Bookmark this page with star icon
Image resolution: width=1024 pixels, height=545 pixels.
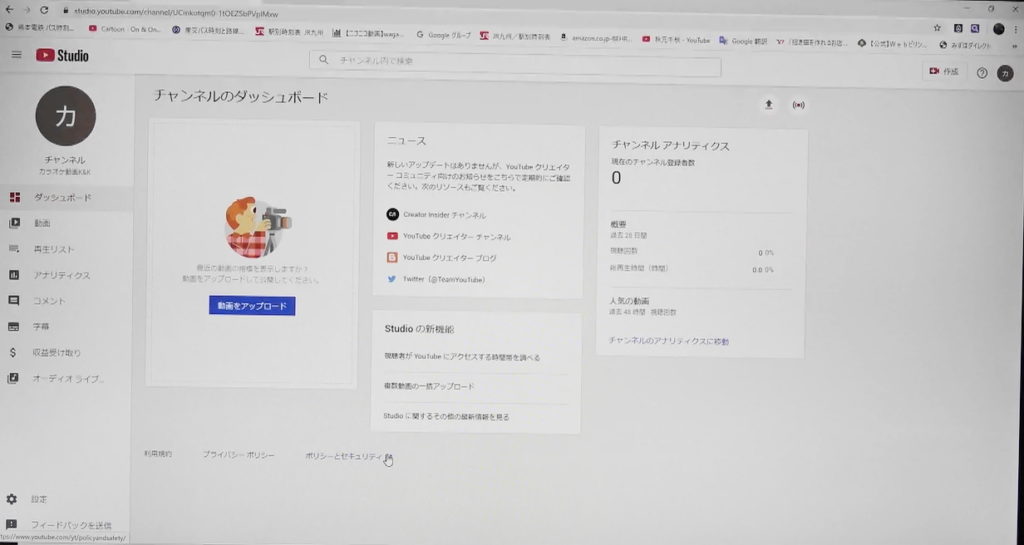[937, 28]
